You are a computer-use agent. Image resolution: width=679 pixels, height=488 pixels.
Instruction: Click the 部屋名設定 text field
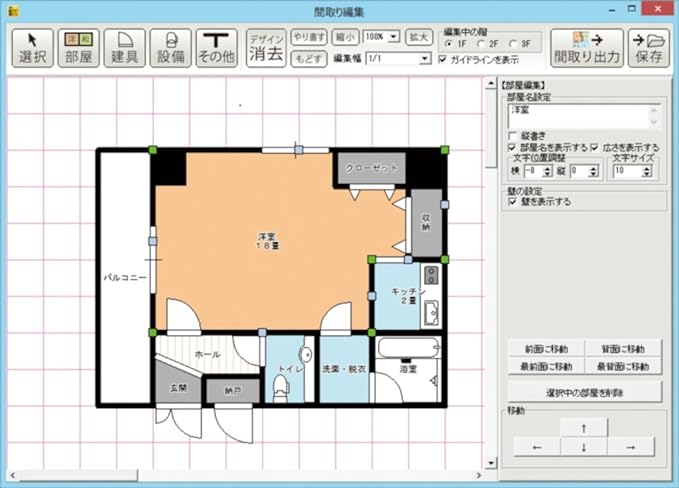tap(584, 116)
